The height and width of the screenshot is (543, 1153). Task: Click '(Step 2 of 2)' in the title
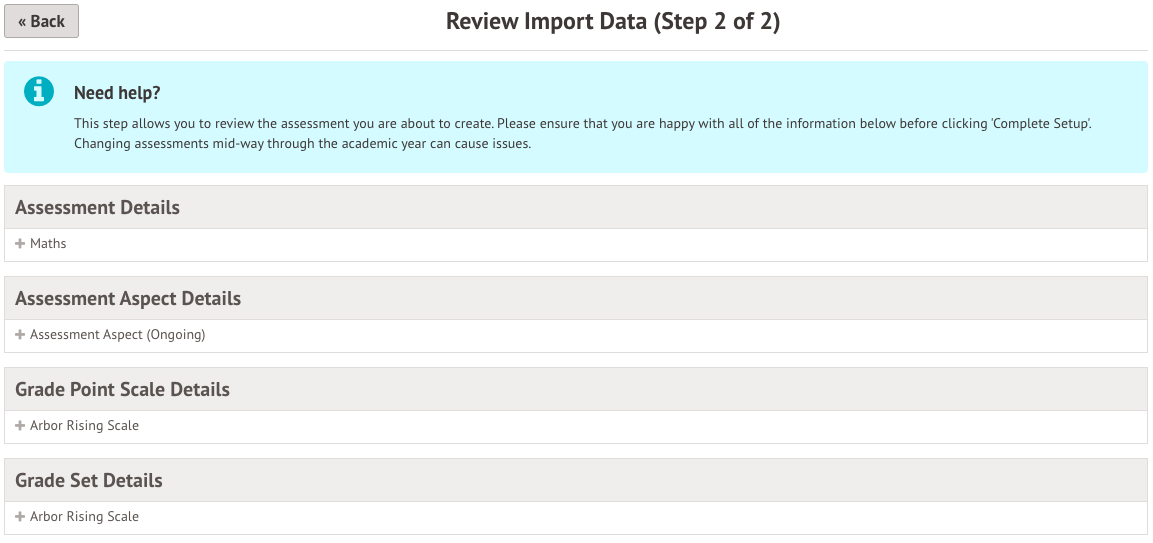point(716,22)
